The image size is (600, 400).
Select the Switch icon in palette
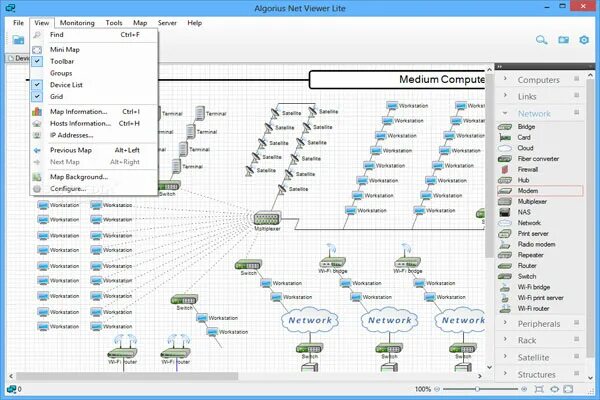(505, 276)
